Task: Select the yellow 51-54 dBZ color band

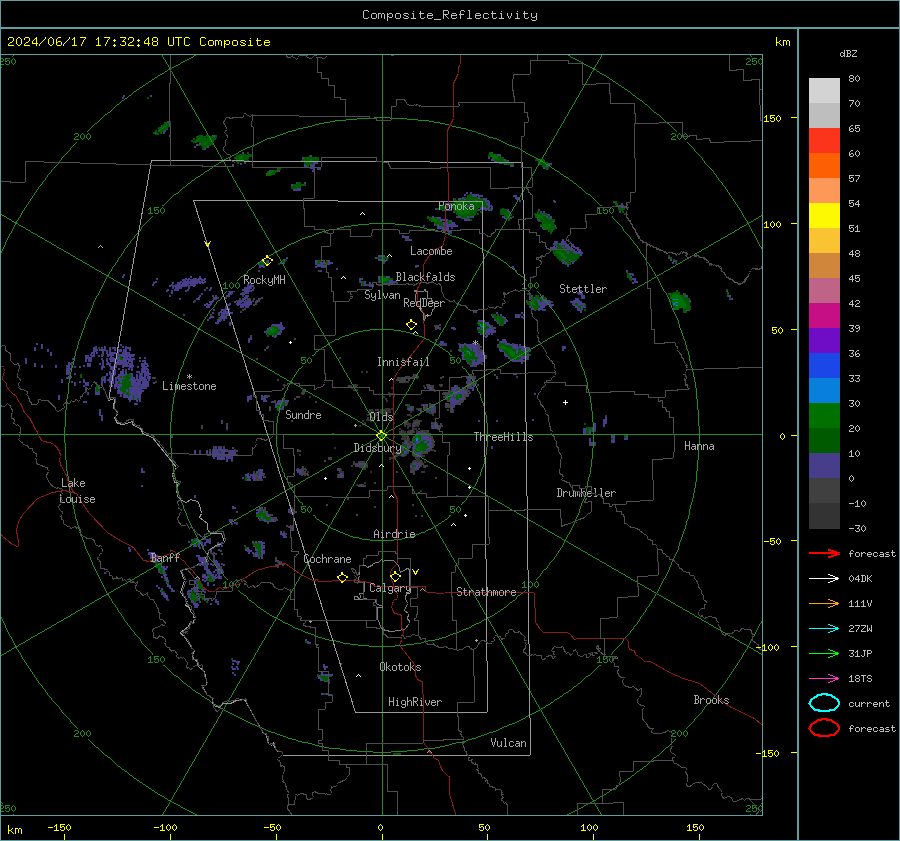Action: [x=824, y=216]
